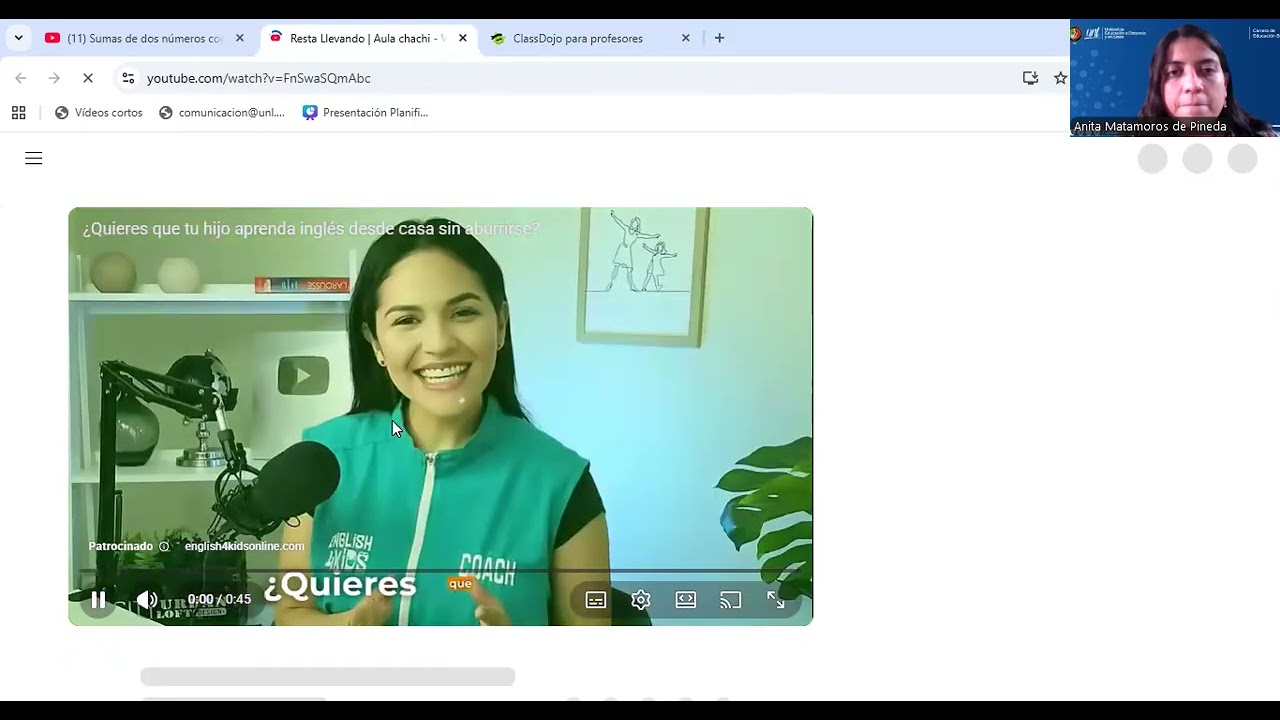Enter fullscreen on the video player
The width and height of the screenshot is (1280, 720).
tap(776, 600)
